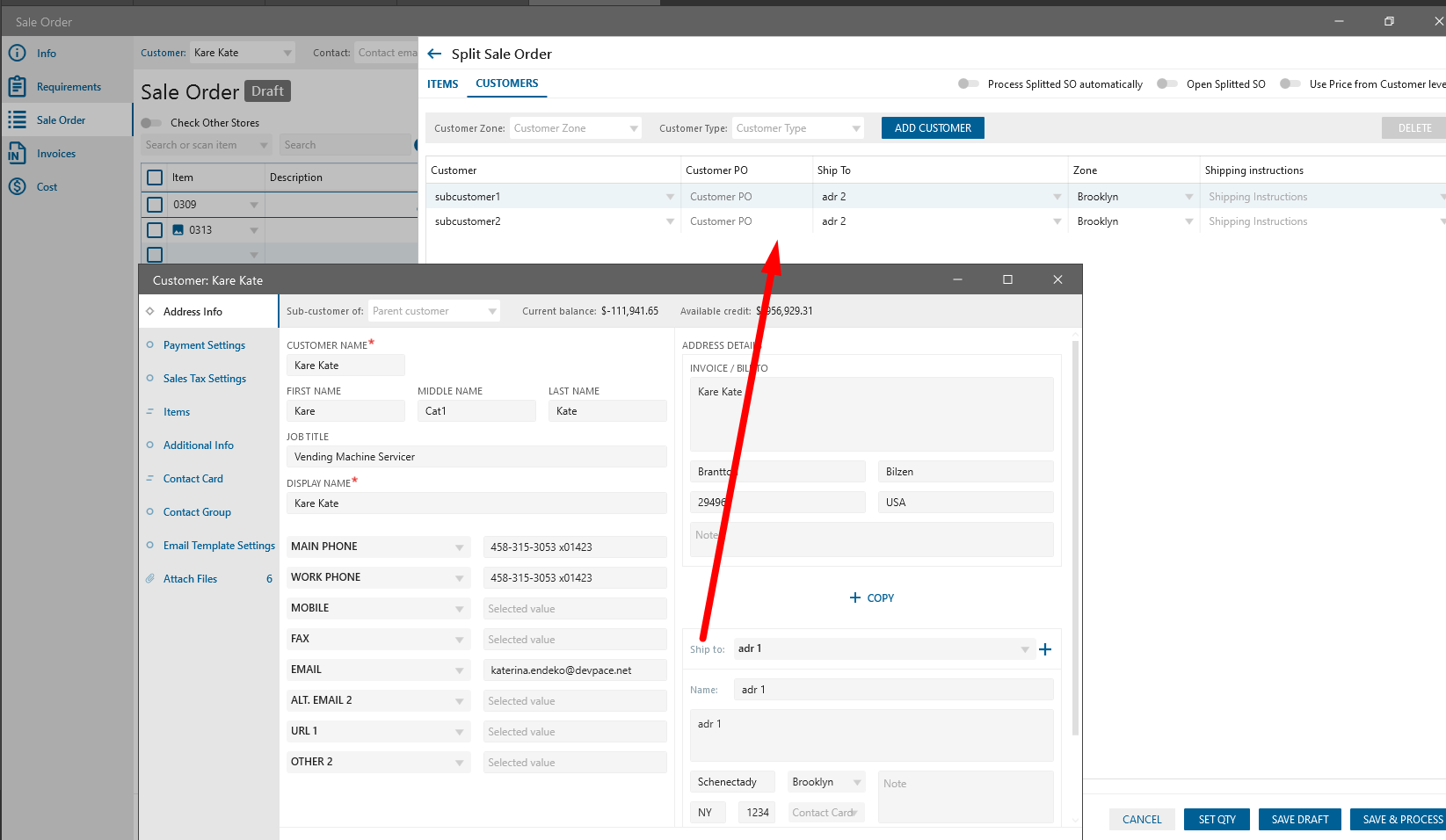The image size is (1446, 840).
Task: Enable Process Splitted SO automatically toggle
Action: (x=968, y=84)
